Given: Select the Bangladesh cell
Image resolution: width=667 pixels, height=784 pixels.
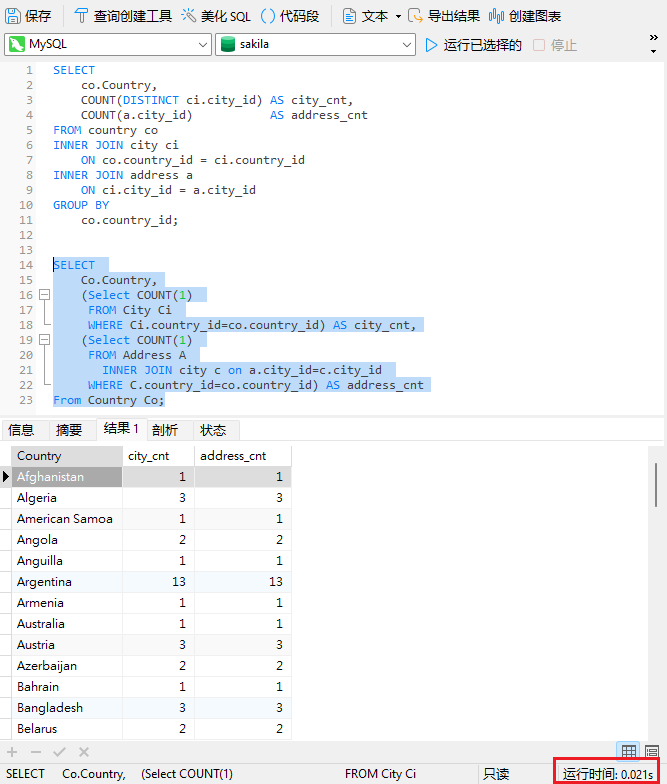Looking at the screenshot, I should pyautogui.click(x=67, y=708).
